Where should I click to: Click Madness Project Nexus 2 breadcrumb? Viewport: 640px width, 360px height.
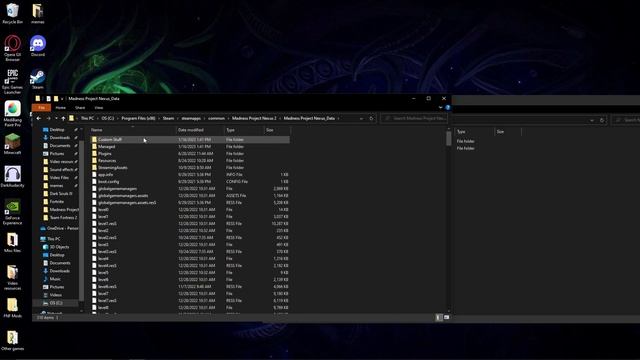point(254,118)
